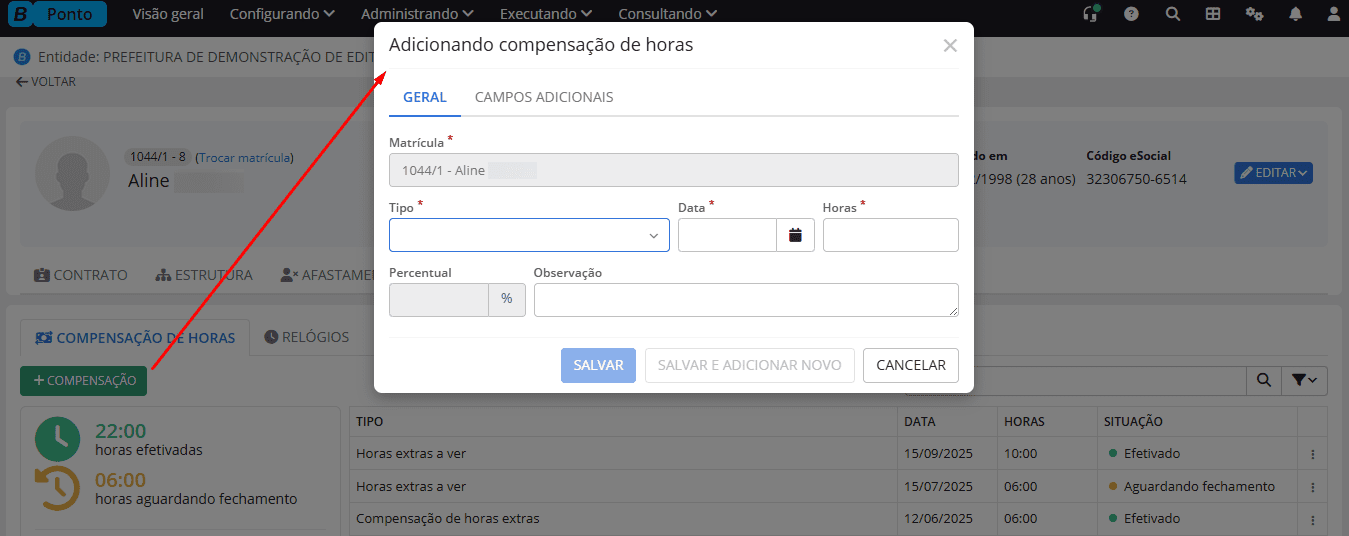Screen dimensions: 1349x536
Task: Open the Configurando menu
Action: coord(282,14)
